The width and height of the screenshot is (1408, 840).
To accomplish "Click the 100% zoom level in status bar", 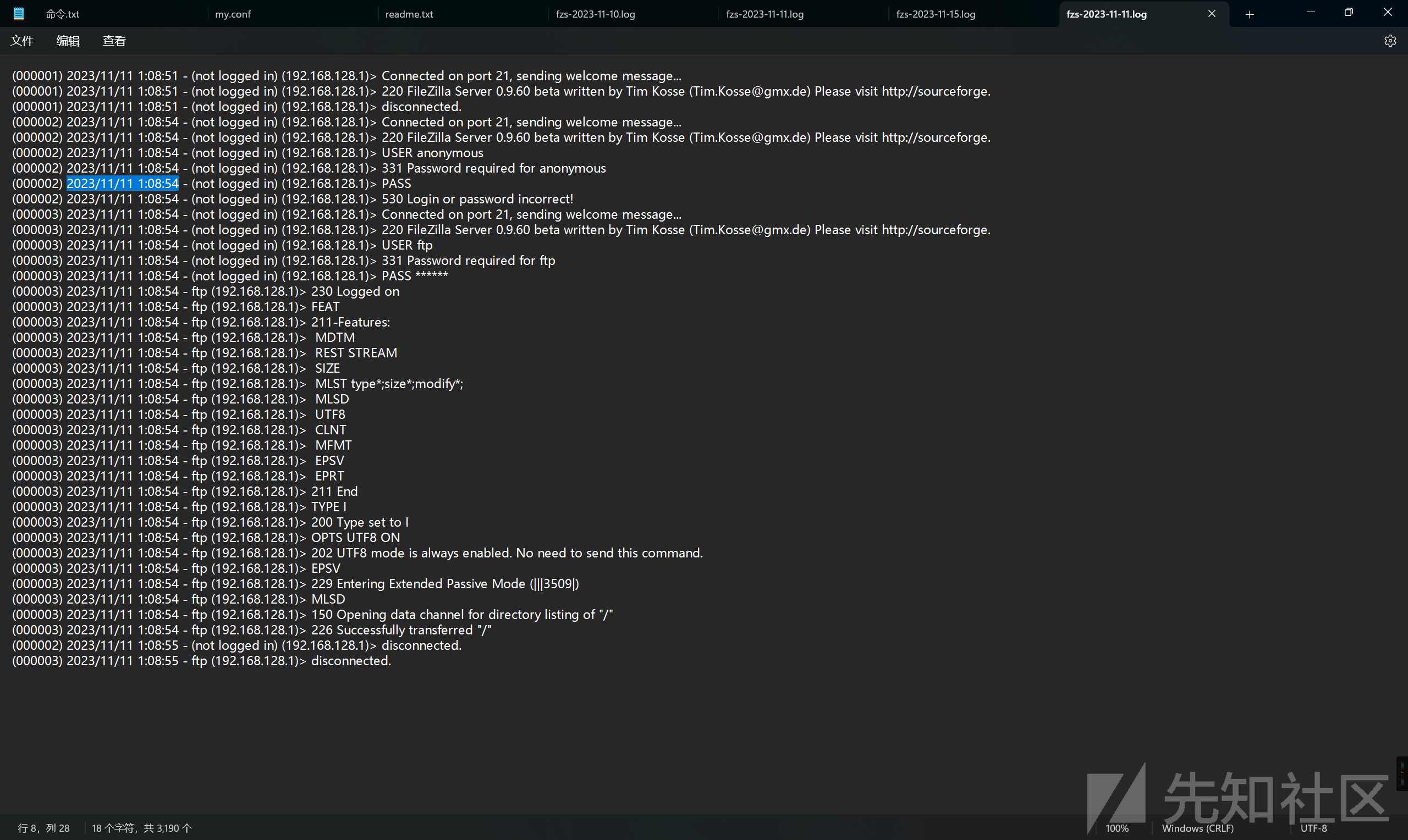I will tap(1117, 828).
